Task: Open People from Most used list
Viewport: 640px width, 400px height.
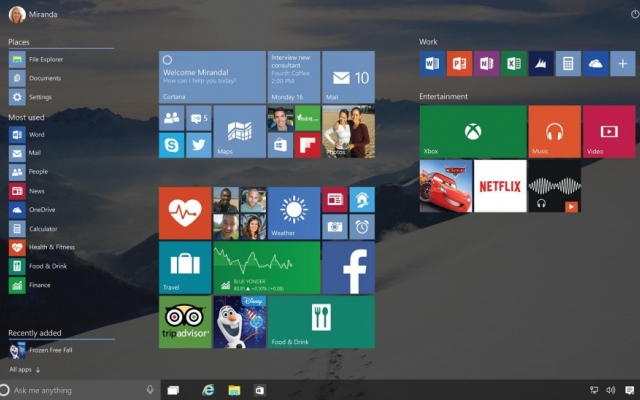Action: tap(29, 172)
